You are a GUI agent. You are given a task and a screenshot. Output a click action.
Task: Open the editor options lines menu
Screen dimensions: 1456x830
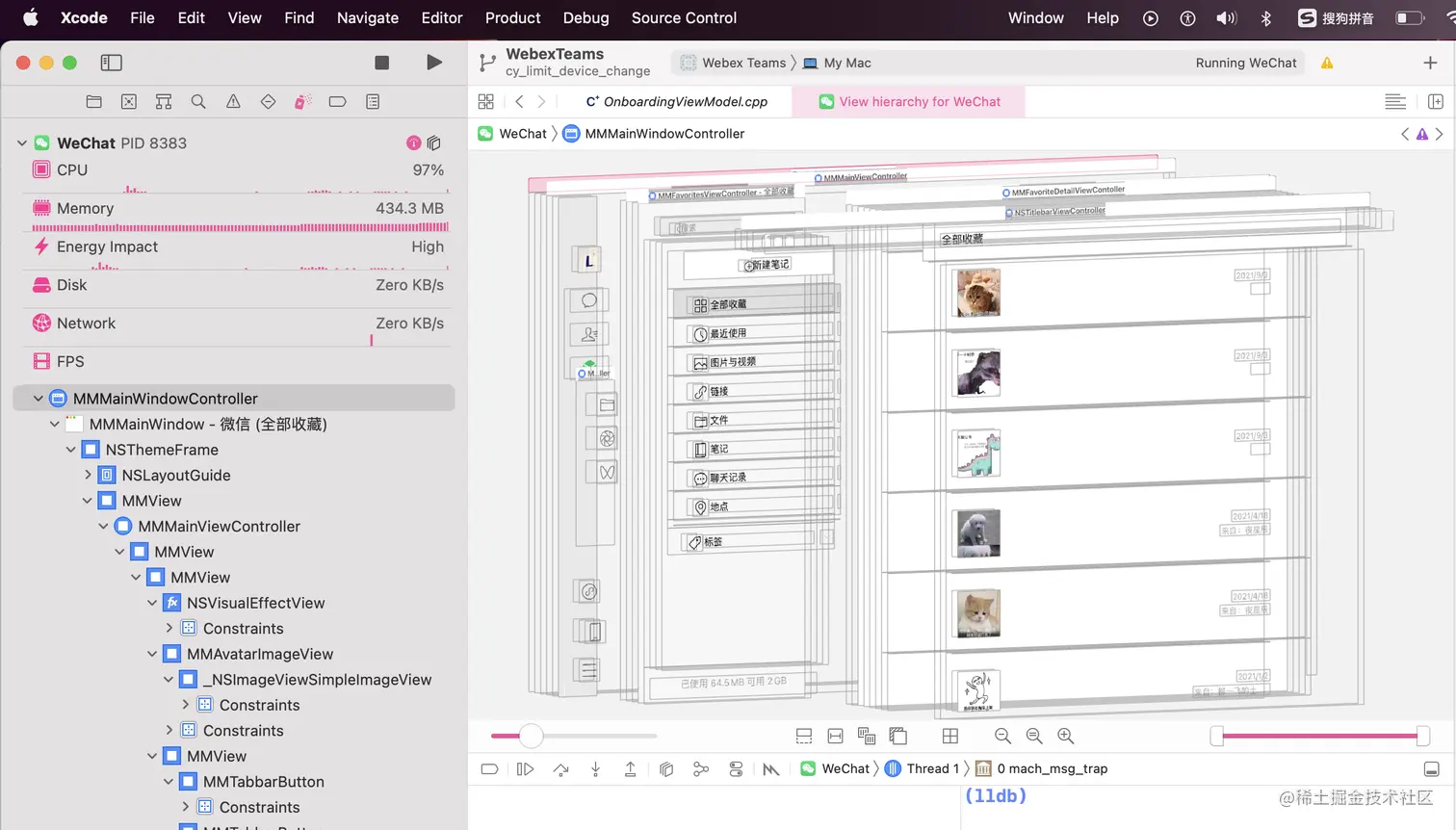pos(1395,101)
